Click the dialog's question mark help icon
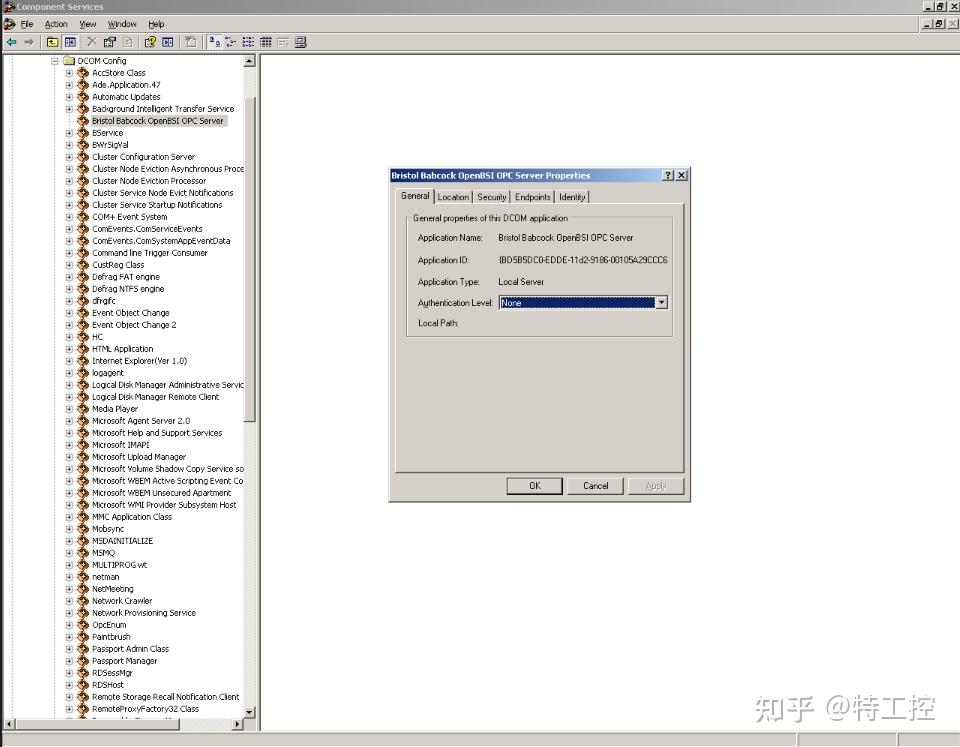This screenshot has height=747, width=960. pyautogui.click(x=667, y=175)
